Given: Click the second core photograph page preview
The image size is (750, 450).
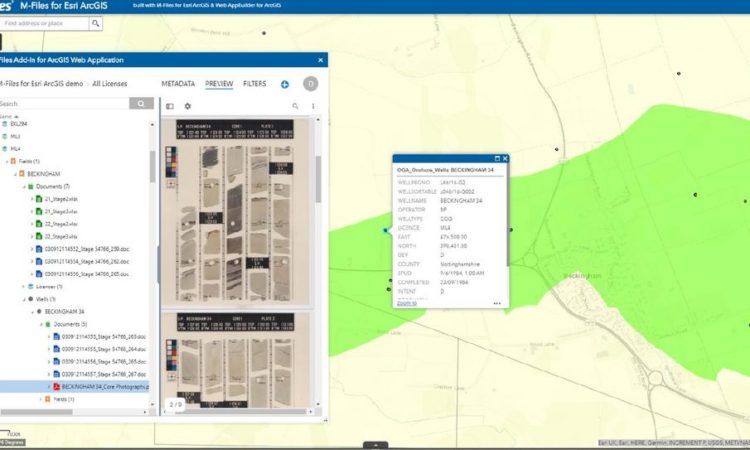Looking at the screenshot, I should point(237,360).
